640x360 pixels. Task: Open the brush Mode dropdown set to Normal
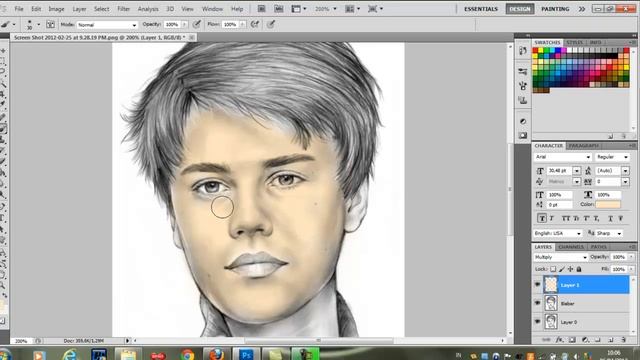(107, 25)
